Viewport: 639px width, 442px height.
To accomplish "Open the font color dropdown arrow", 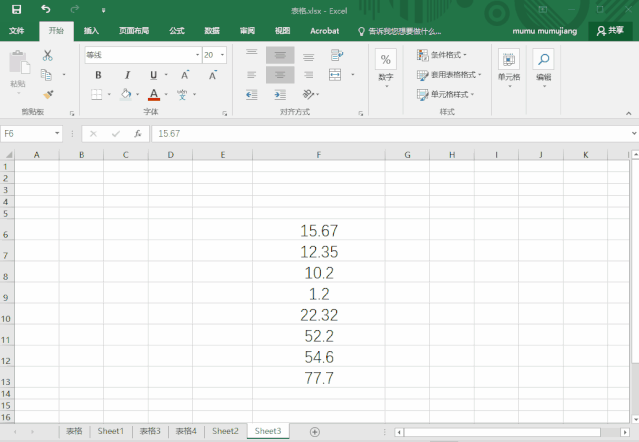I will pyautogui.click(x=166, y=95).
